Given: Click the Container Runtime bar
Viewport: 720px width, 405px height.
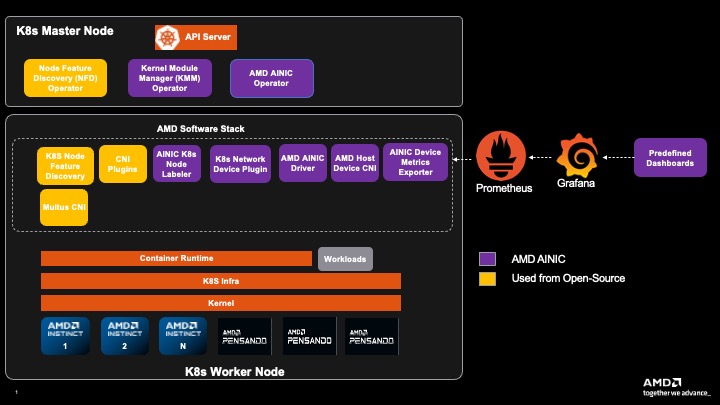Looking at the screenshot, I should 176,259.
